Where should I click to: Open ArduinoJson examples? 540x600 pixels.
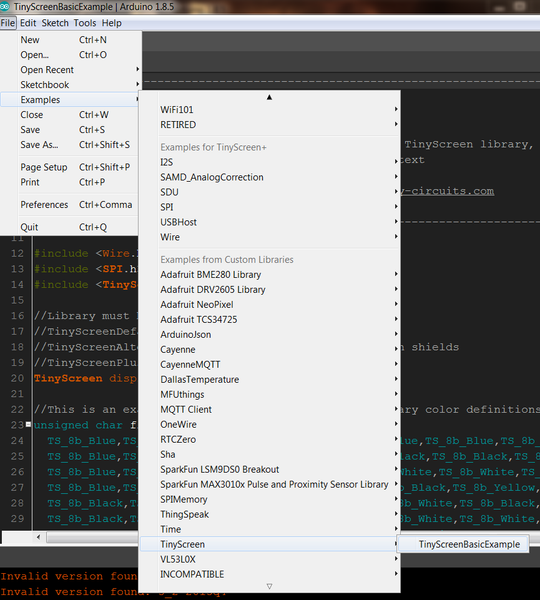(270, 334)
